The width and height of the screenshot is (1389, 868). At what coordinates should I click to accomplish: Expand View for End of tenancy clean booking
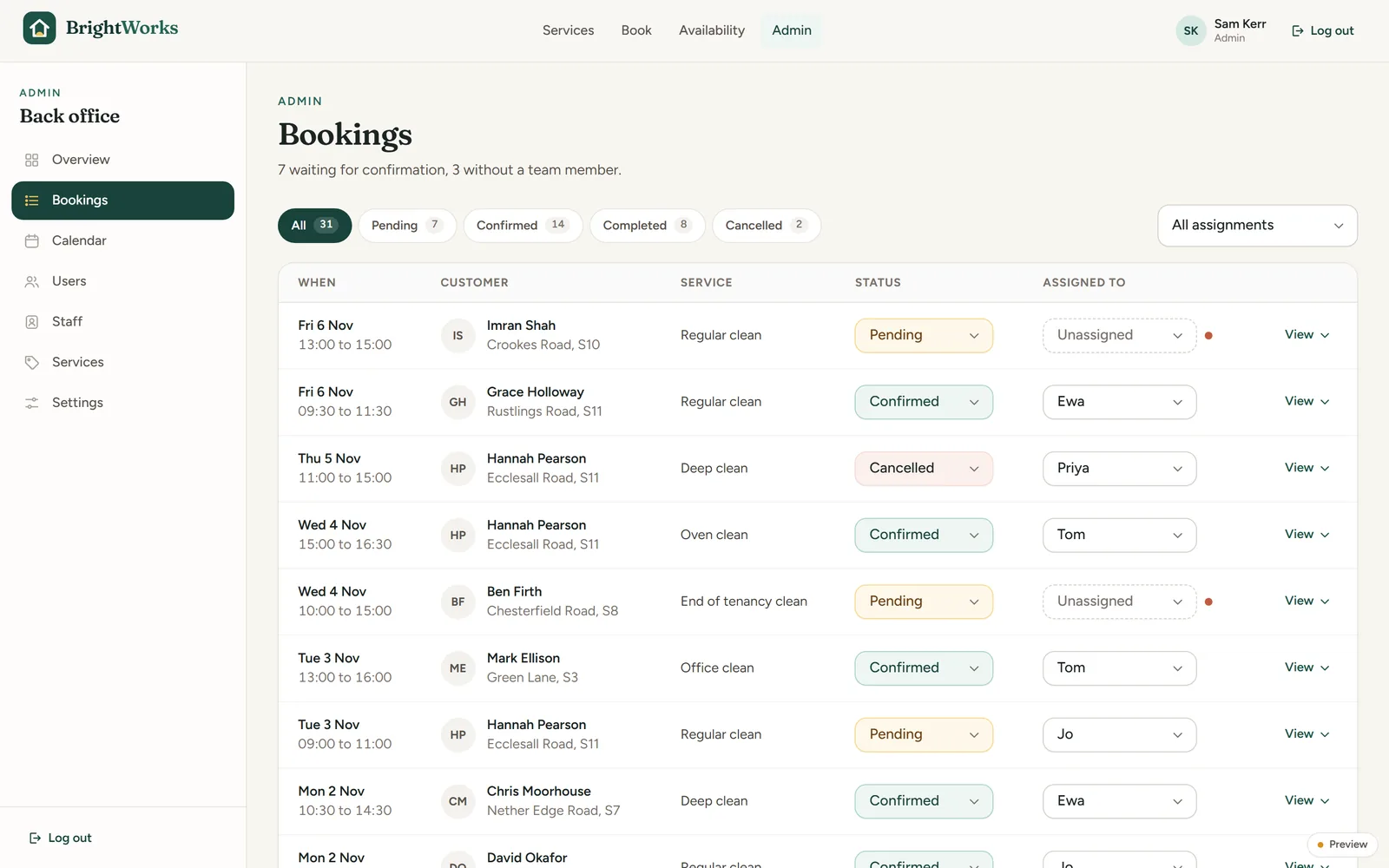(1307, 601)
